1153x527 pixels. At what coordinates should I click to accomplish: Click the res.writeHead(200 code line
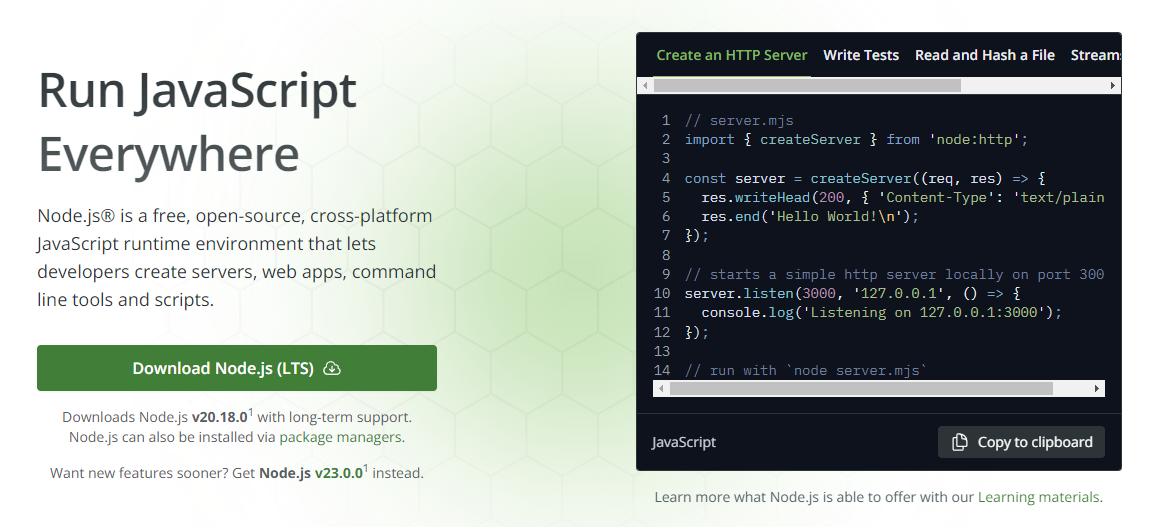[x=903, y=197]
